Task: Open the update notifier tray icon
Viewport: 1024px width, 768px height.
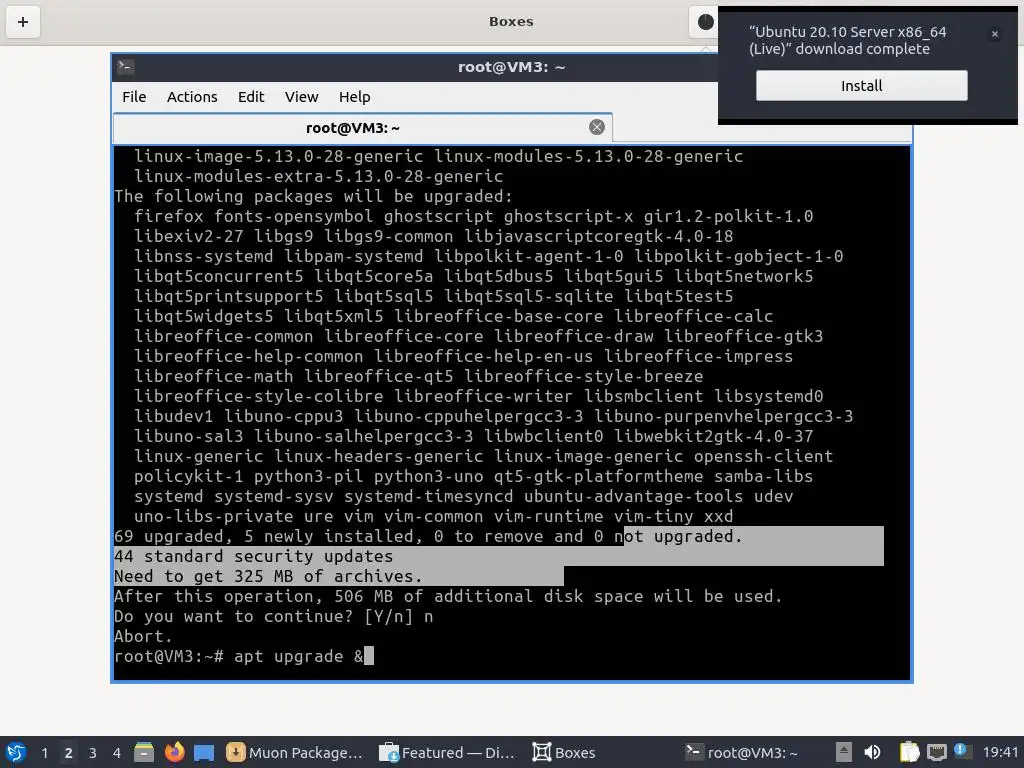Action: [x=961, y=751]
